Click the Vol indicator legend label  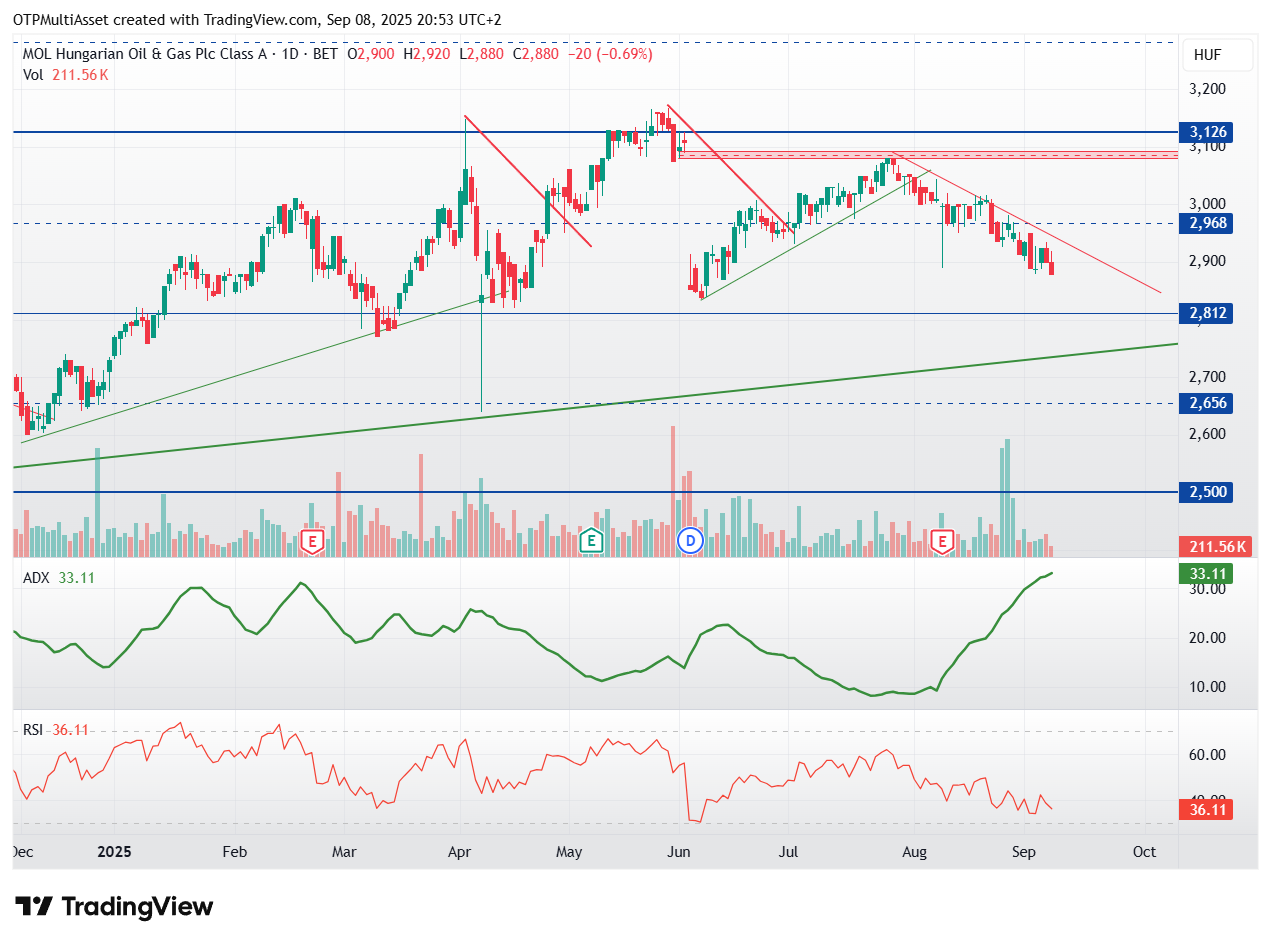tap(33, 74)
